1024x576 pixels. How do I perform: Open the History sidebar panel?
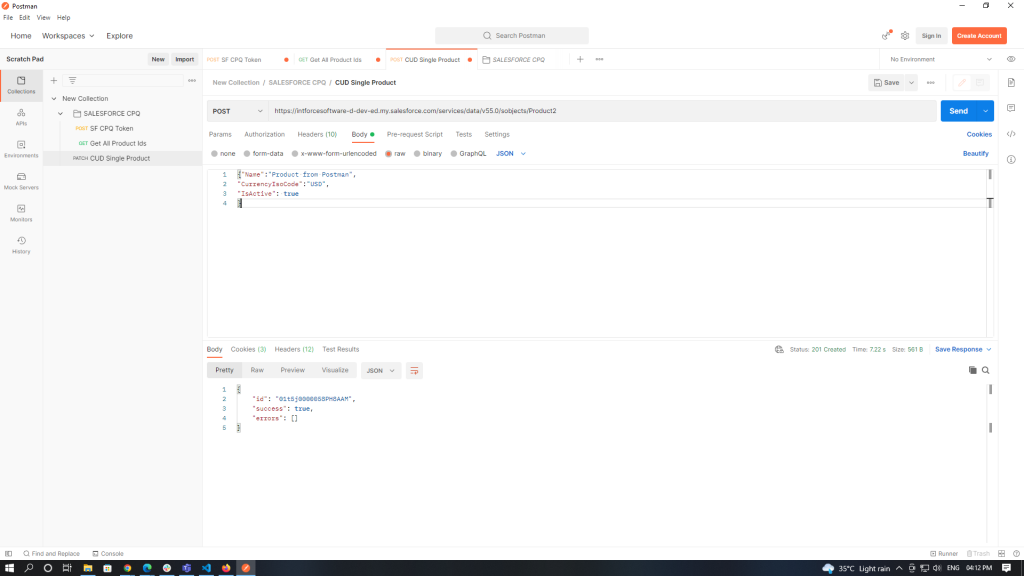tap(21, 245)
